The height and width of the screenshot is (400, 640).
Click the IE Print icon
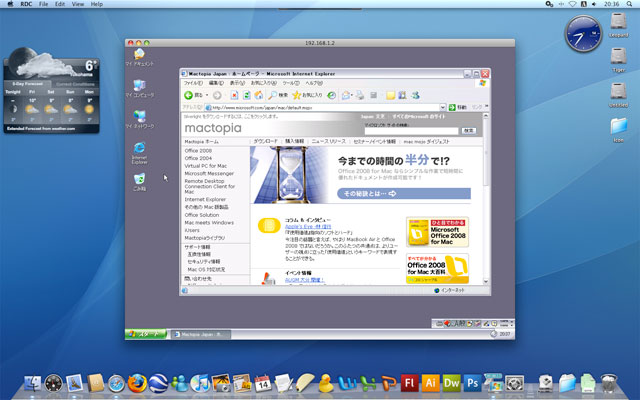point(360,95)
